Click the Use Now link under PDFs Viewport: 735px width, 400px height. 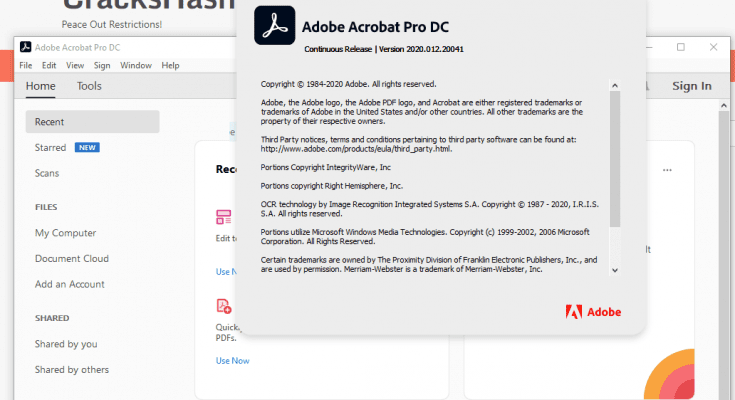click(x=232, y=361)
